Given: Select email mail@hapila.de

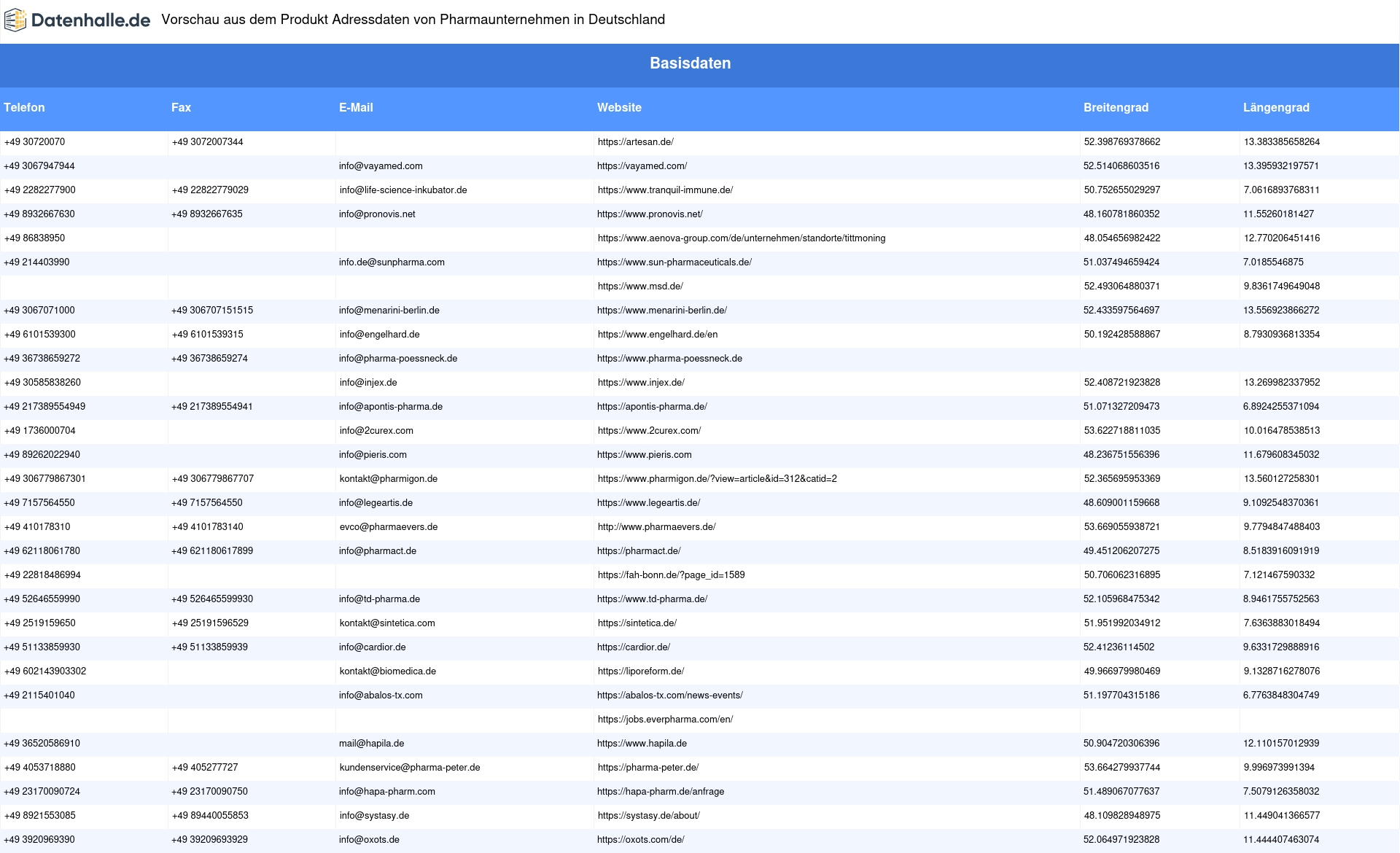Looking at the screenshot, I should (x=371, y=744).
